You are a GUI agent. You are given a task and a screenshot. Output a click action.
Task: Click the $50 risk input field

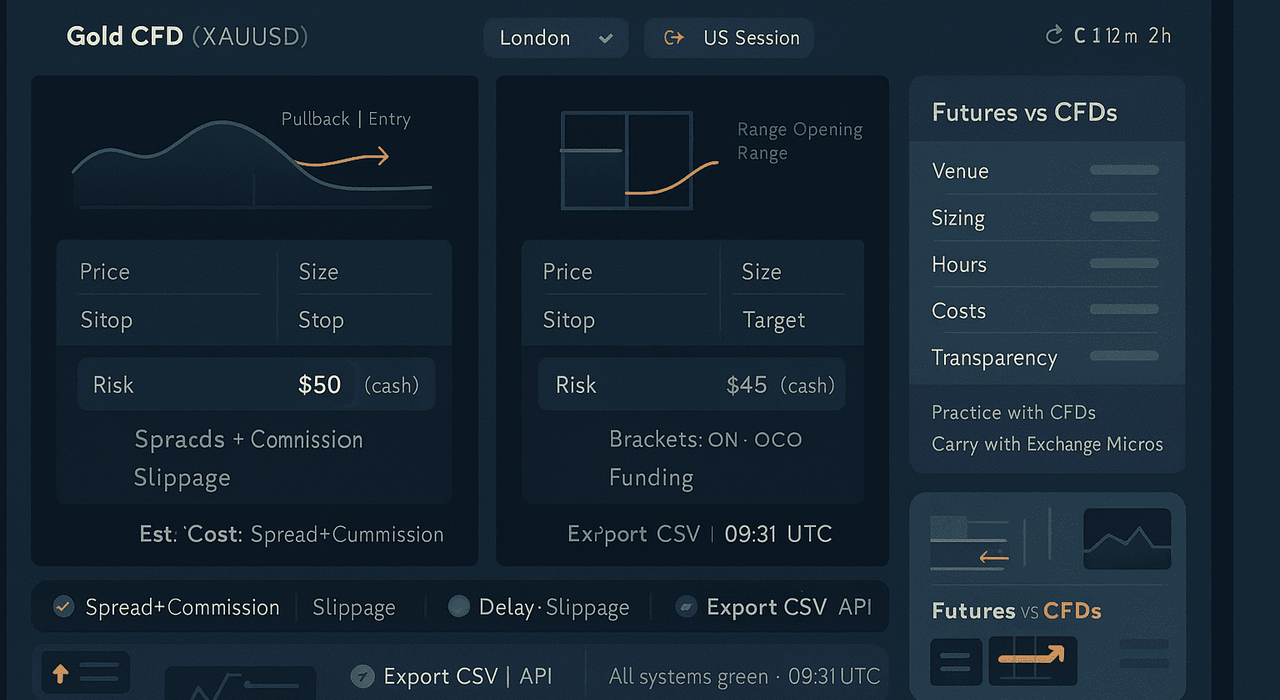pos(256,385)
